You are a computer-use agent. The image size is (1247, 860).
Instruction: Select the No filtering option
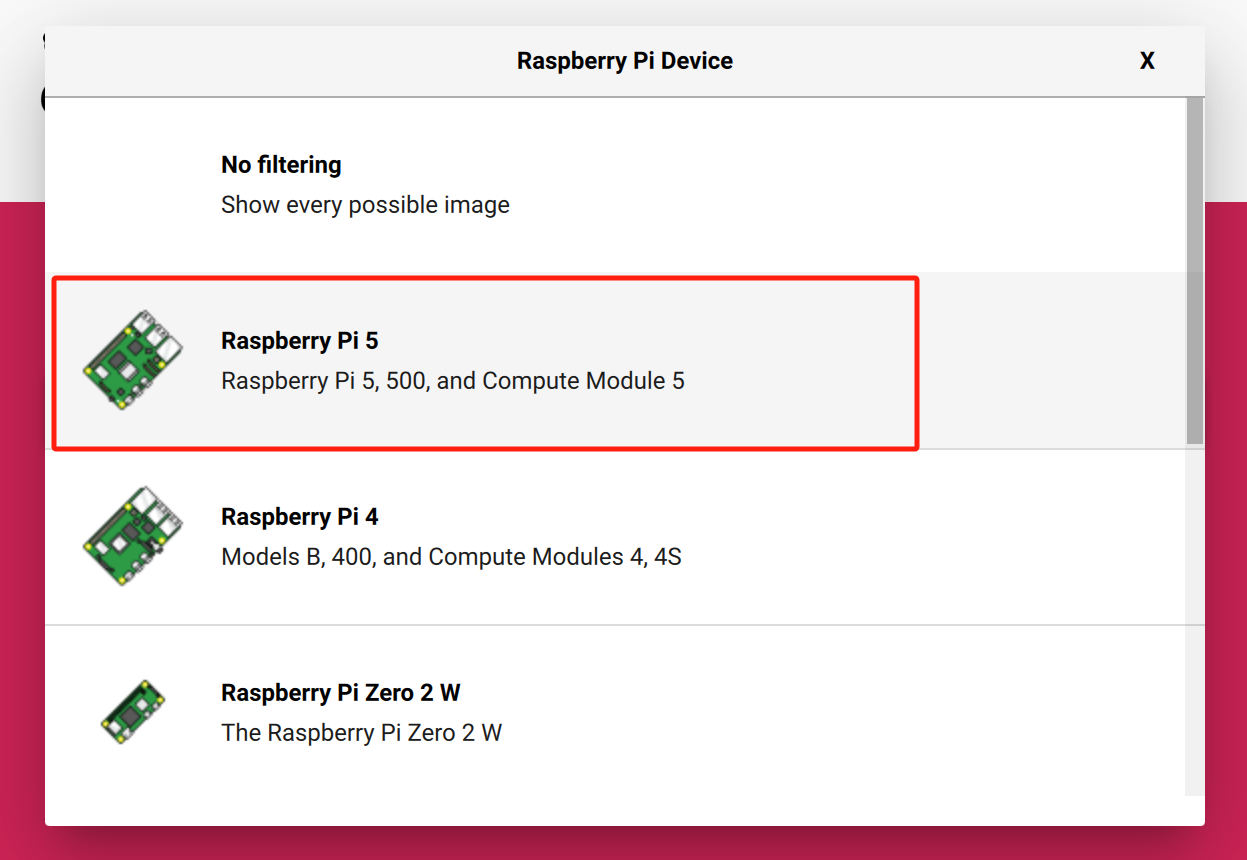(x=281, y=165)
